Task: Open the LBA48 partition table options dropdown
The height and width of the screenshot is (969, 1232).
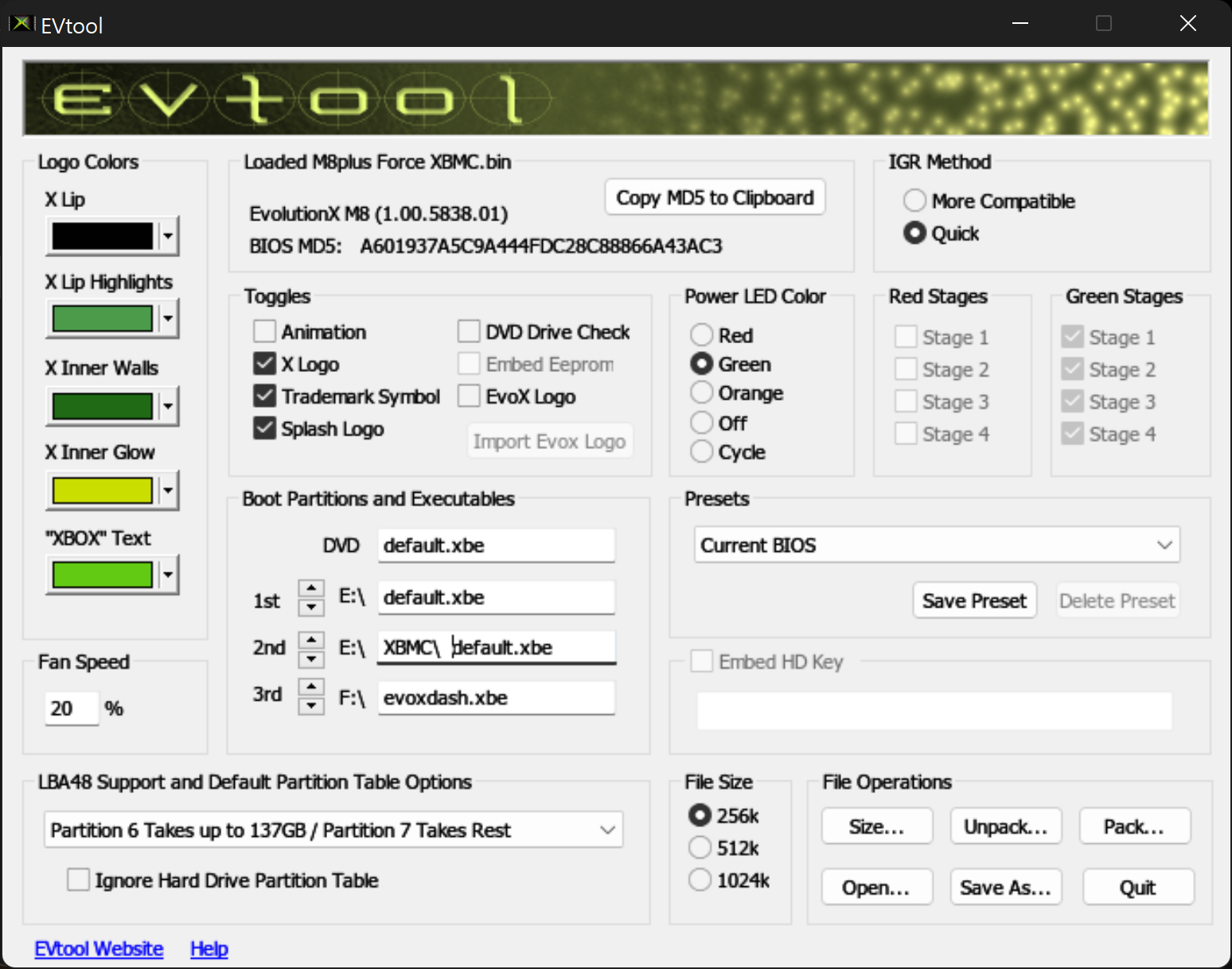Action: [333, 830]
